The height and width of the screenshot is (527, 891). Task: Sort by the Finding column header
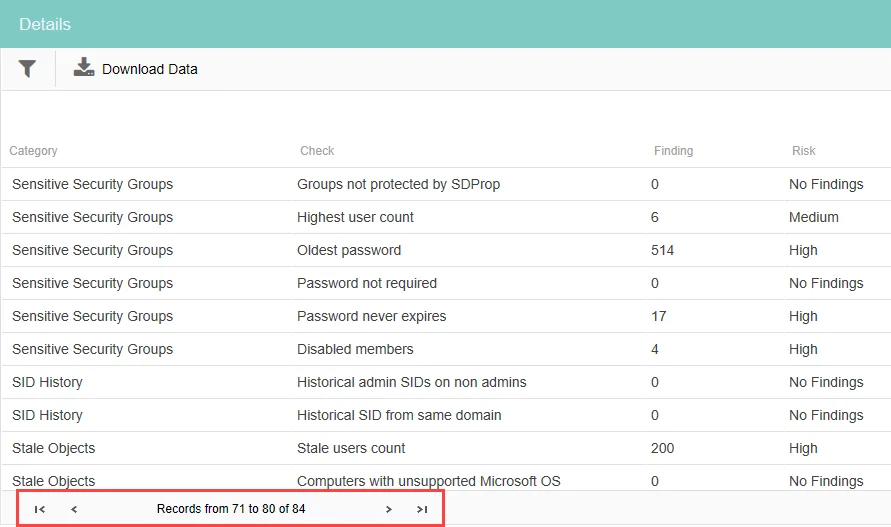tap(673, 151)
